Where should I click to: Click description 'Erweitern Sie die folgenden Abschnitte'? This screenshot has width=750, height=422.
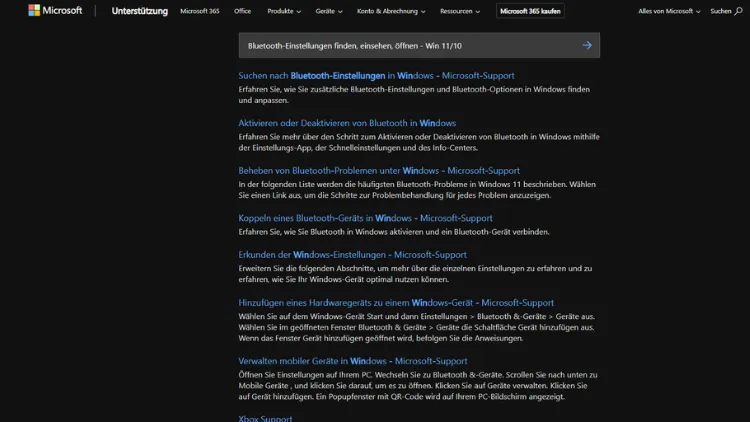point(415,274)
